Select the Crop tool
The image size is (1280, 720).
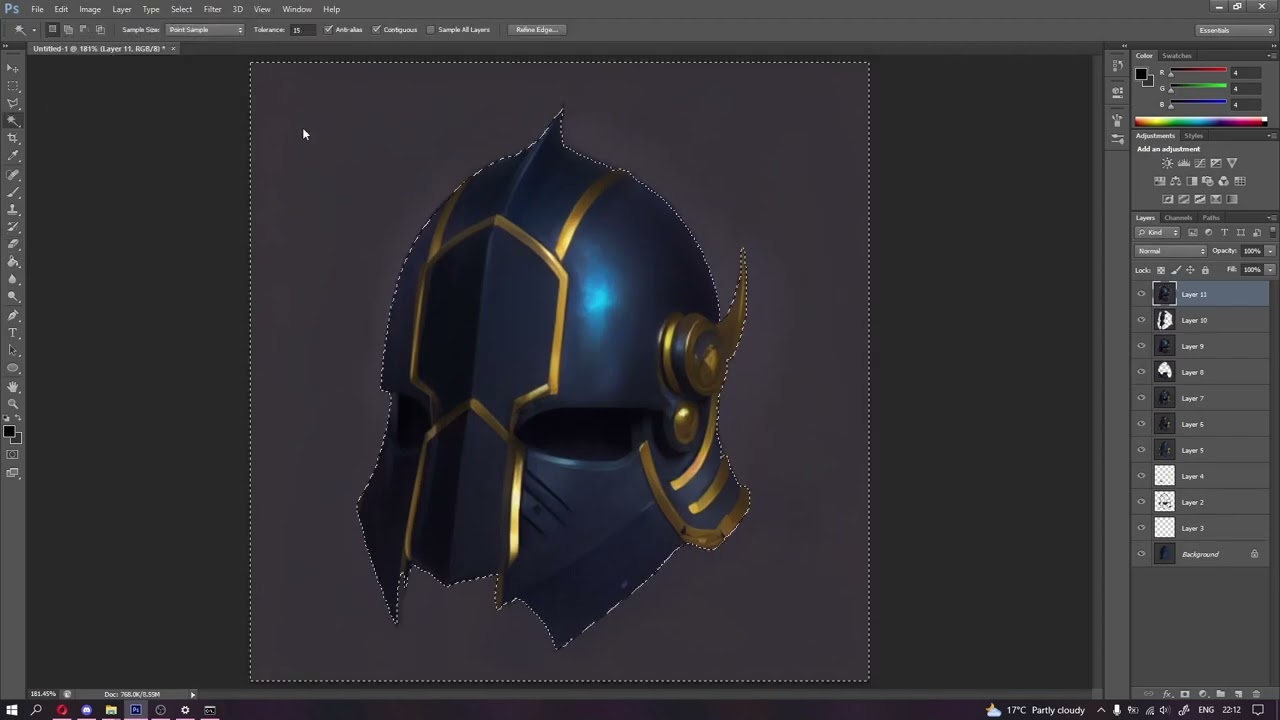click(13, 138)
